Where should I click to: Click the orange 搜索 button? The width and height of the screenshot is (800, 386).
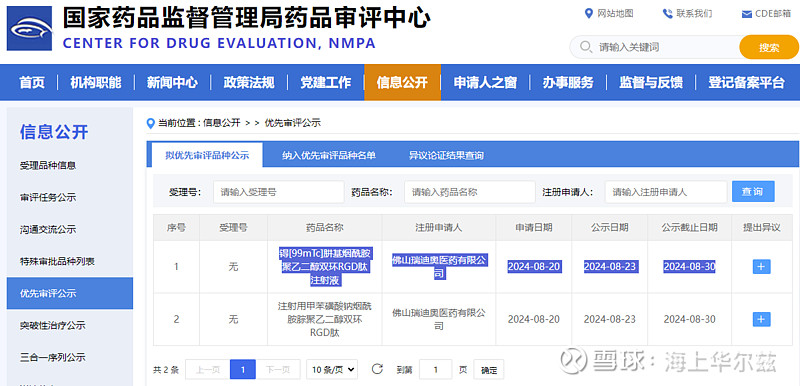point(769,47)
